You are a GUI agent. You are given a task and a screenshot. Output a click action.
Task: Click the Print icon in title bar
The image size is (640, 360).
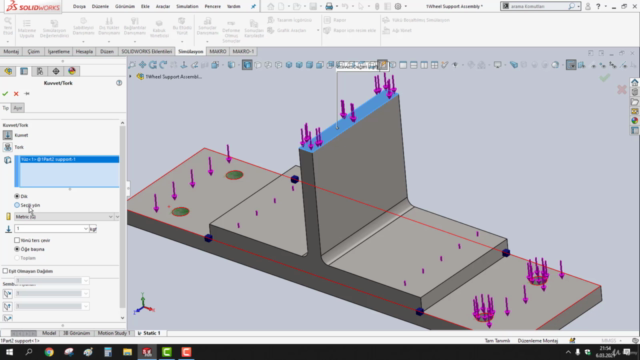[329, 7]
